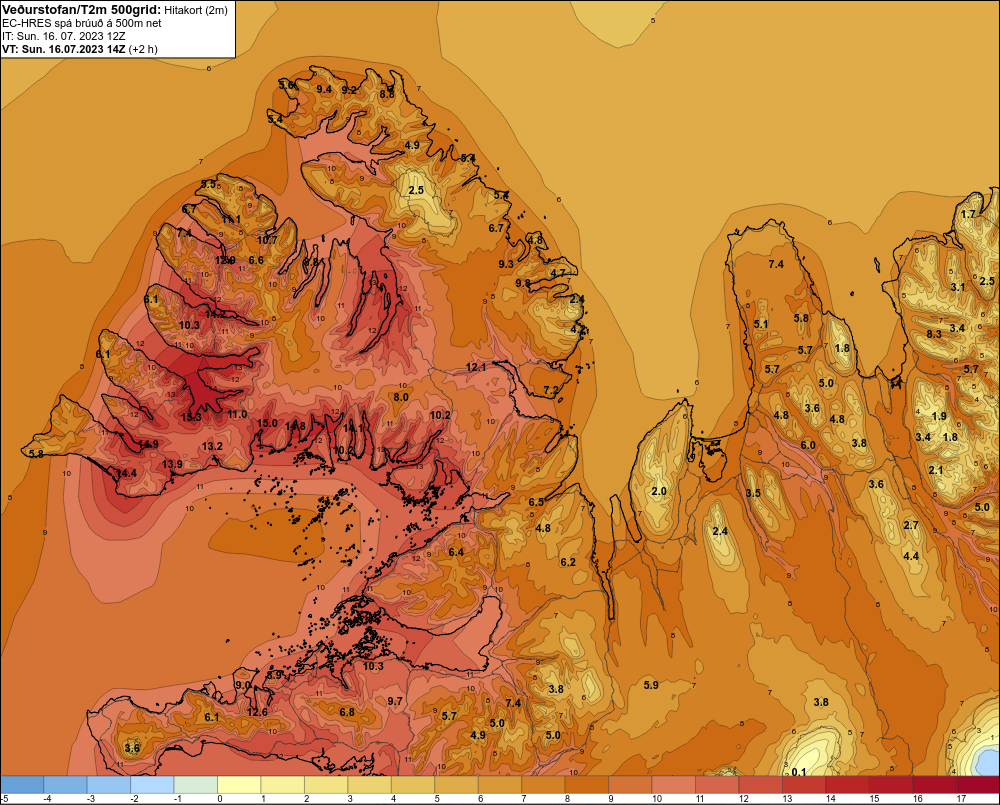Screen dimensions: 1000x805
Task: Click the 6.4 temperature value
Action: click(456, 552)
